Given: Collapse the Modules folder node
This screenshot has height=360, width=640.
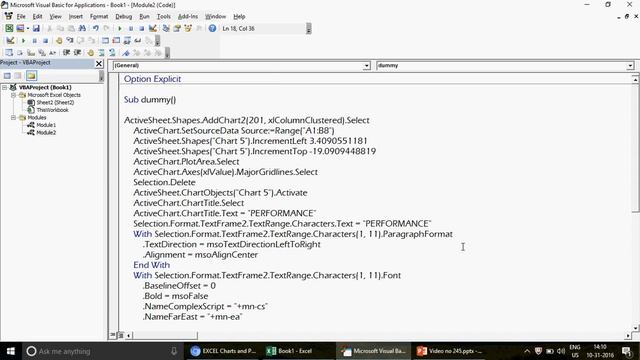Looking at the screenshot, I should point(13,118).
